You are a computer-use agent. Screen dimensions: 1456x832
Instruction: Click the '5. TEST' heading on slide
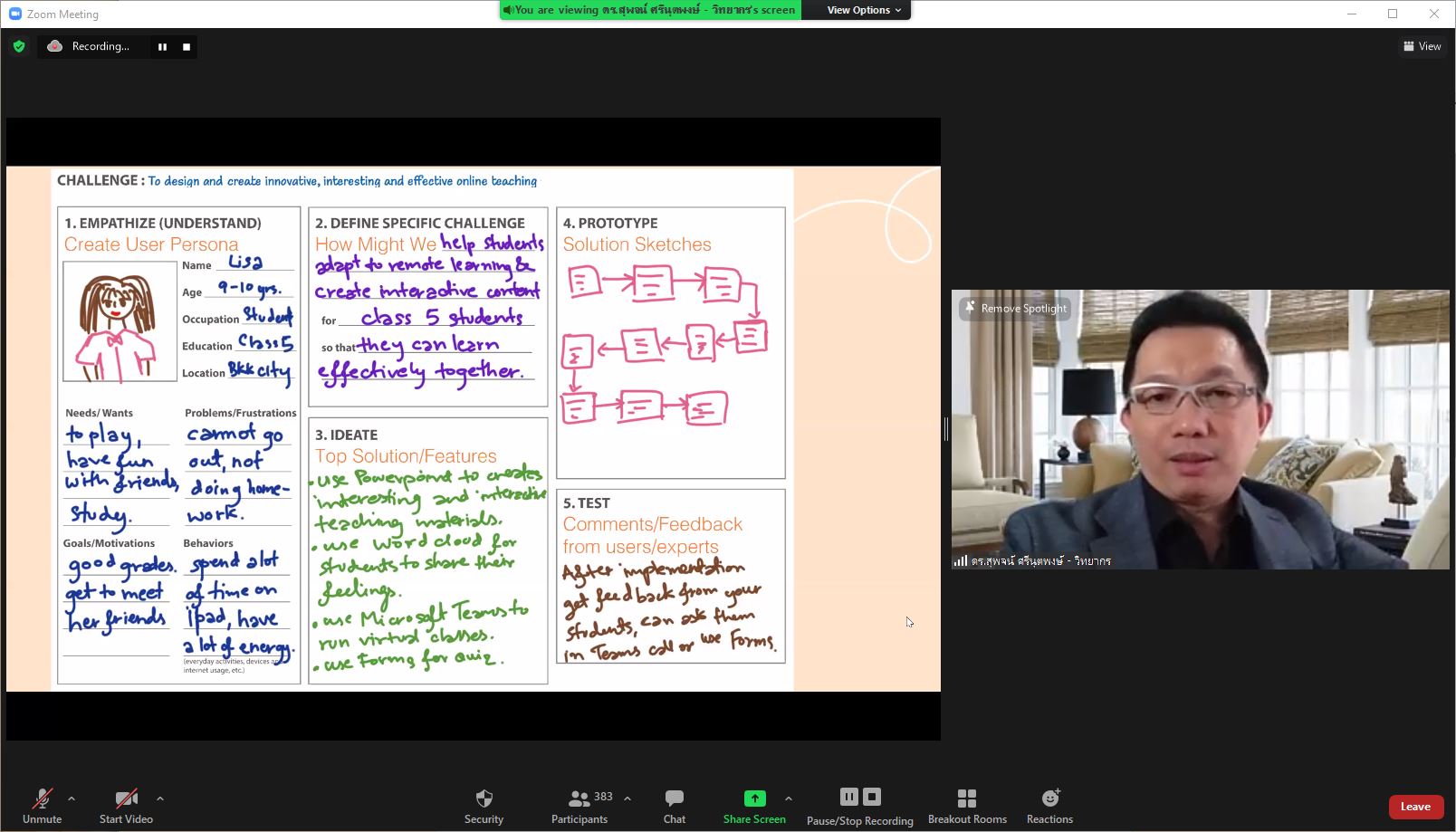(x=587, y=502)
